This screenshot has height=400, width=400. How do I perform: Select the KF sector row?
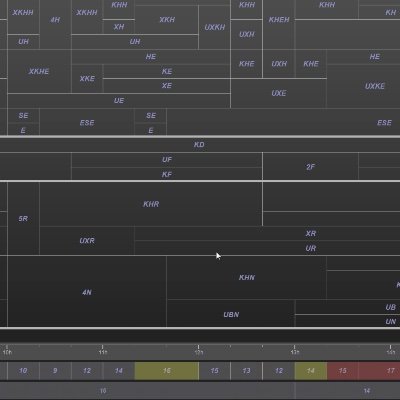coord(167,174)
